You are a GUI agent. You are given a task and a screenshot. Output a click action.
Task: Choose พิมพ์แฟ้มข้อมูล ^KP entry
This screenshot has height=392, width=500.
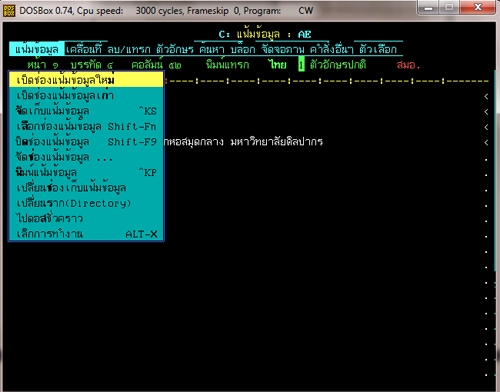point(86,172)
